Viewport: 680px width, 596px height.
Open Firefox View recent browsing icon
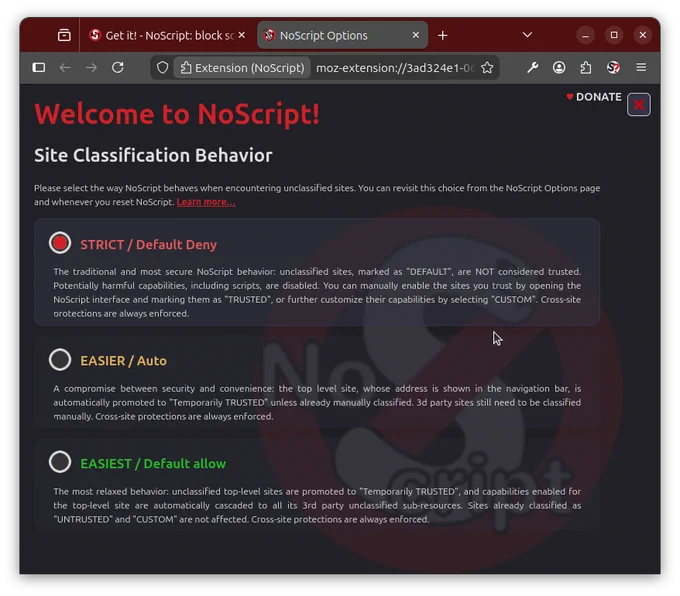pyautogui.click(x=64, y=35)
